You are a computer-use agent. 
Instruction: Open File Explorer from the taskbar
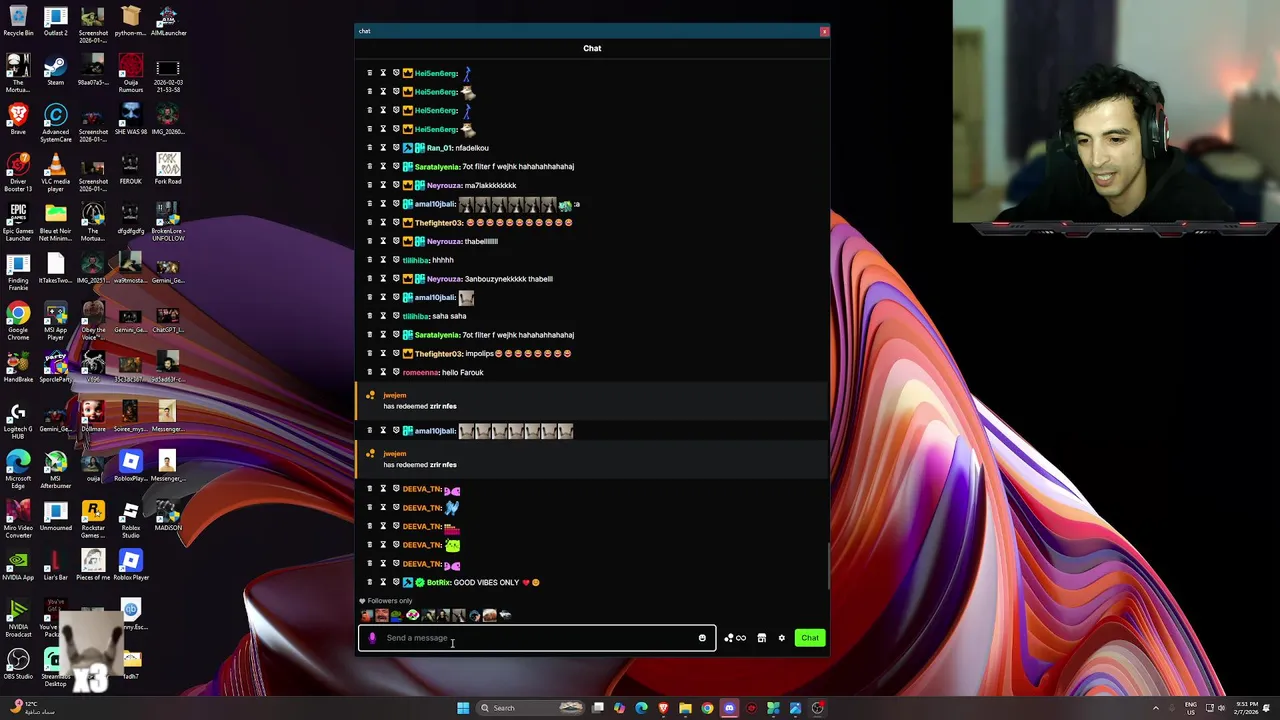coord(685,708)
